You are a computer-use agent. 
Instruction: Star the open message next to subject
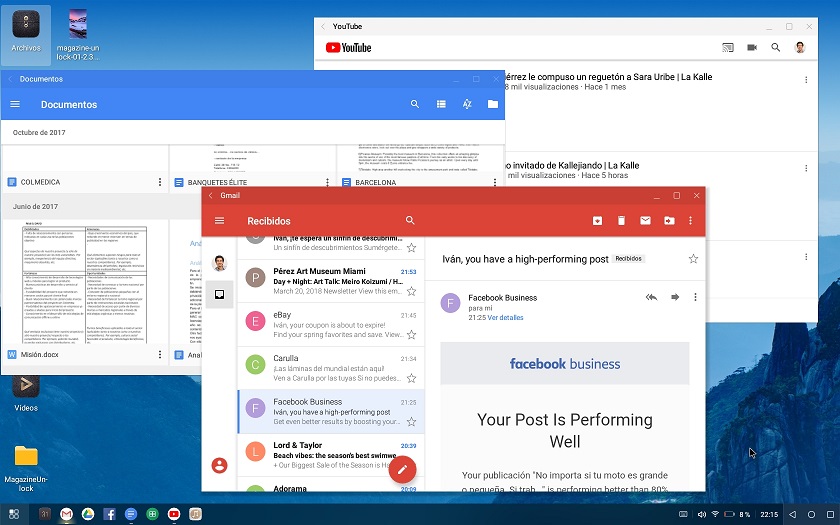point(693,259)
